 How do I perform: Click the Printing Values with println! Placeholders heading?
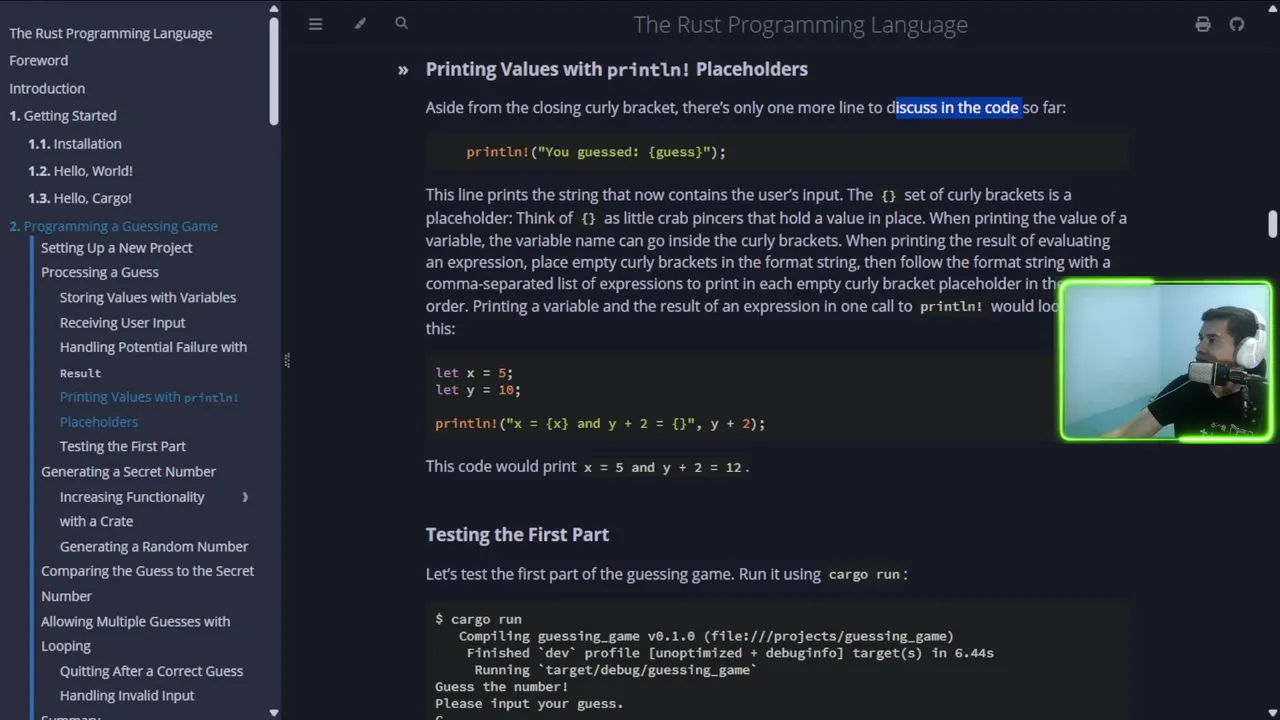tap(617, 69)
